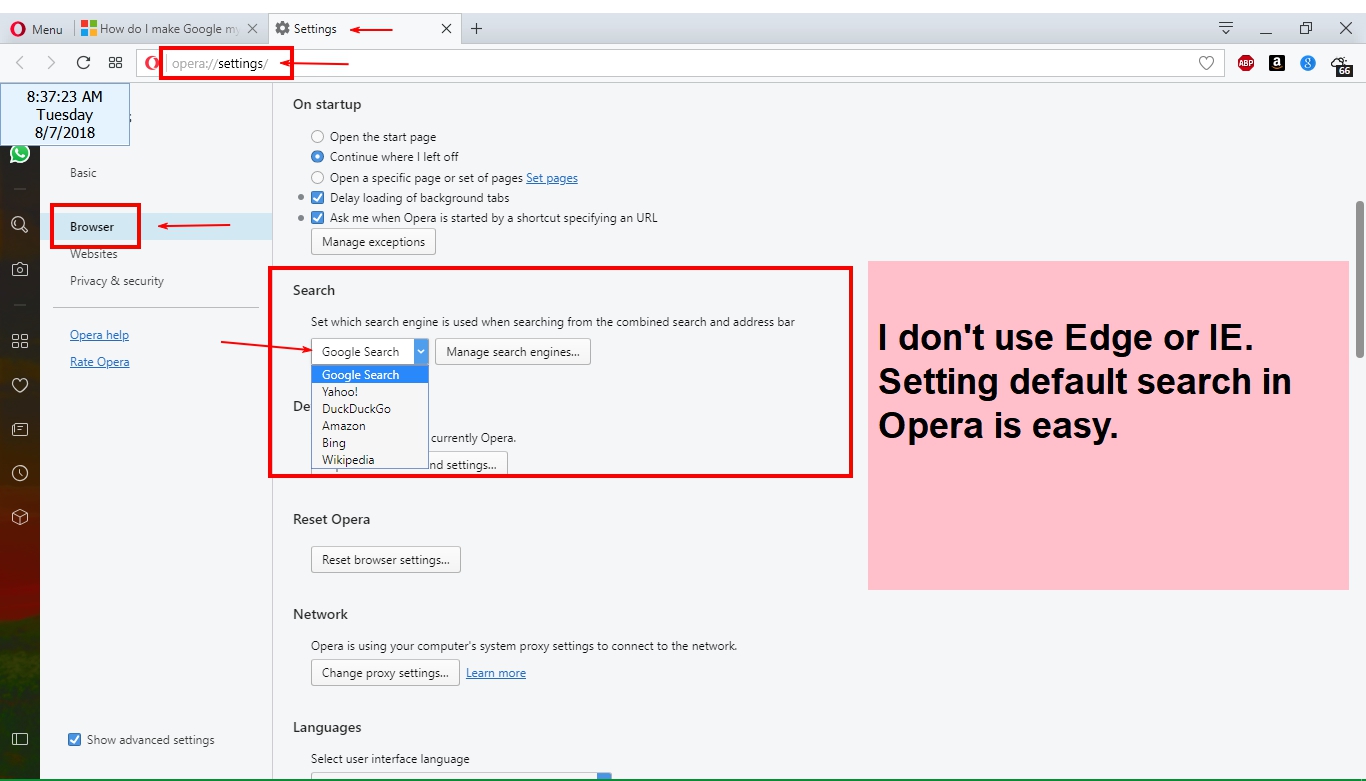Image resolution: width=1366 pixels, height=781 pixels.
Task: Click the 'Reset Opera' heading text
Action: 331,519
